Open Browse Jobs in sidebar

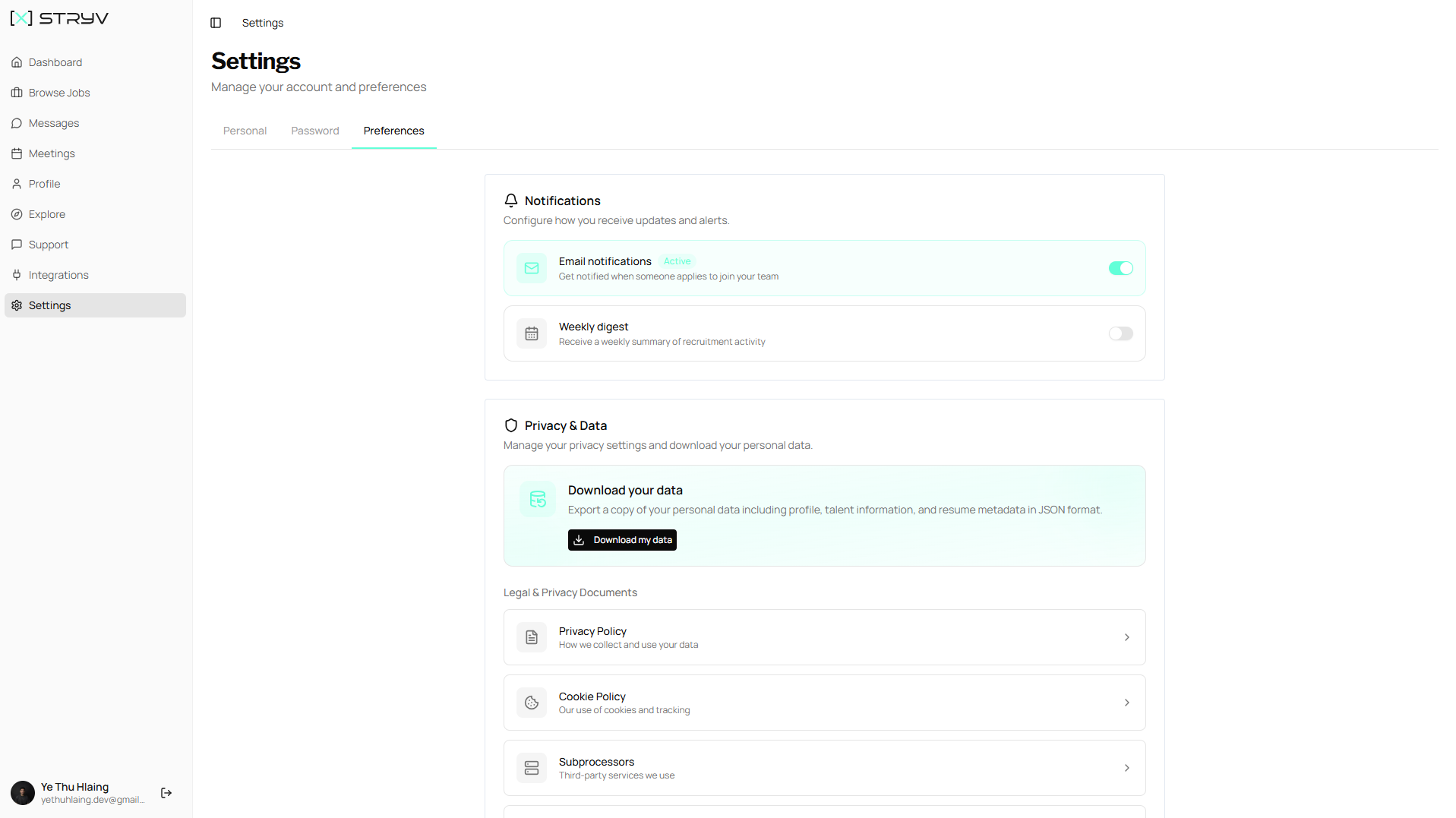click(95, 93)
